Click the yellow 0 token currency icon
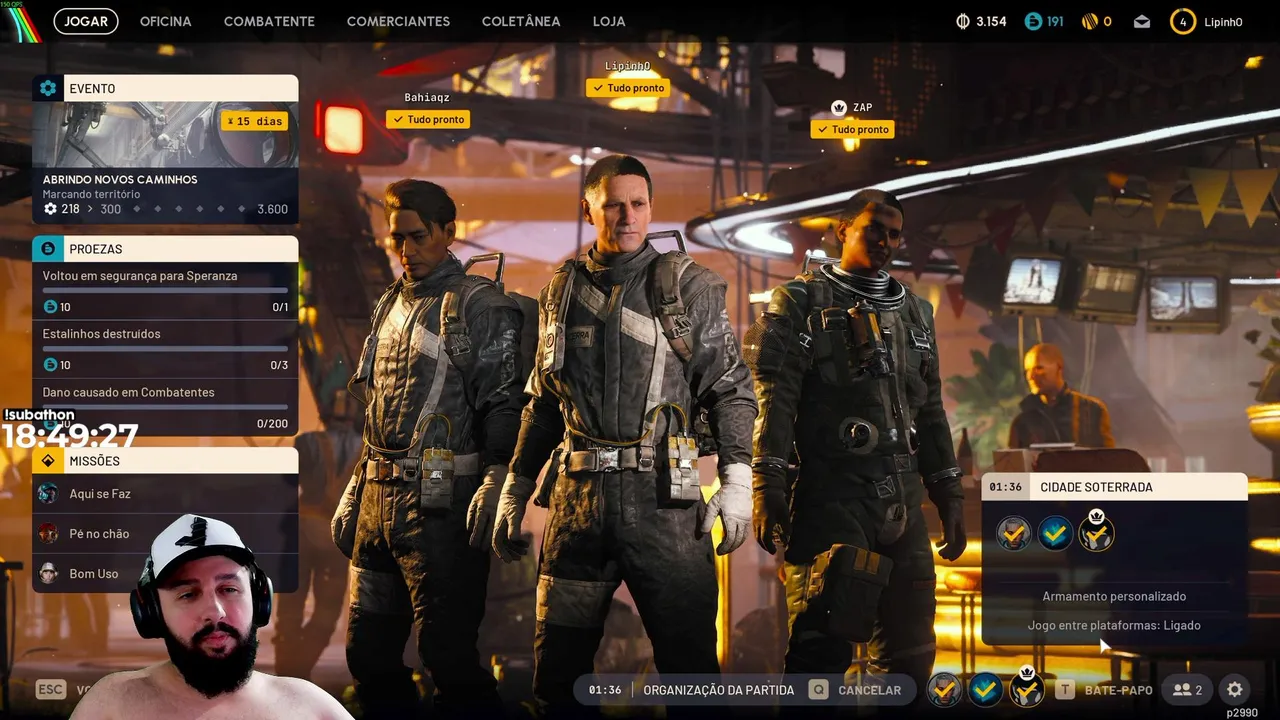Image resolution: width=1280 pixels, height=720 pixels. [x=1090, y=21]
